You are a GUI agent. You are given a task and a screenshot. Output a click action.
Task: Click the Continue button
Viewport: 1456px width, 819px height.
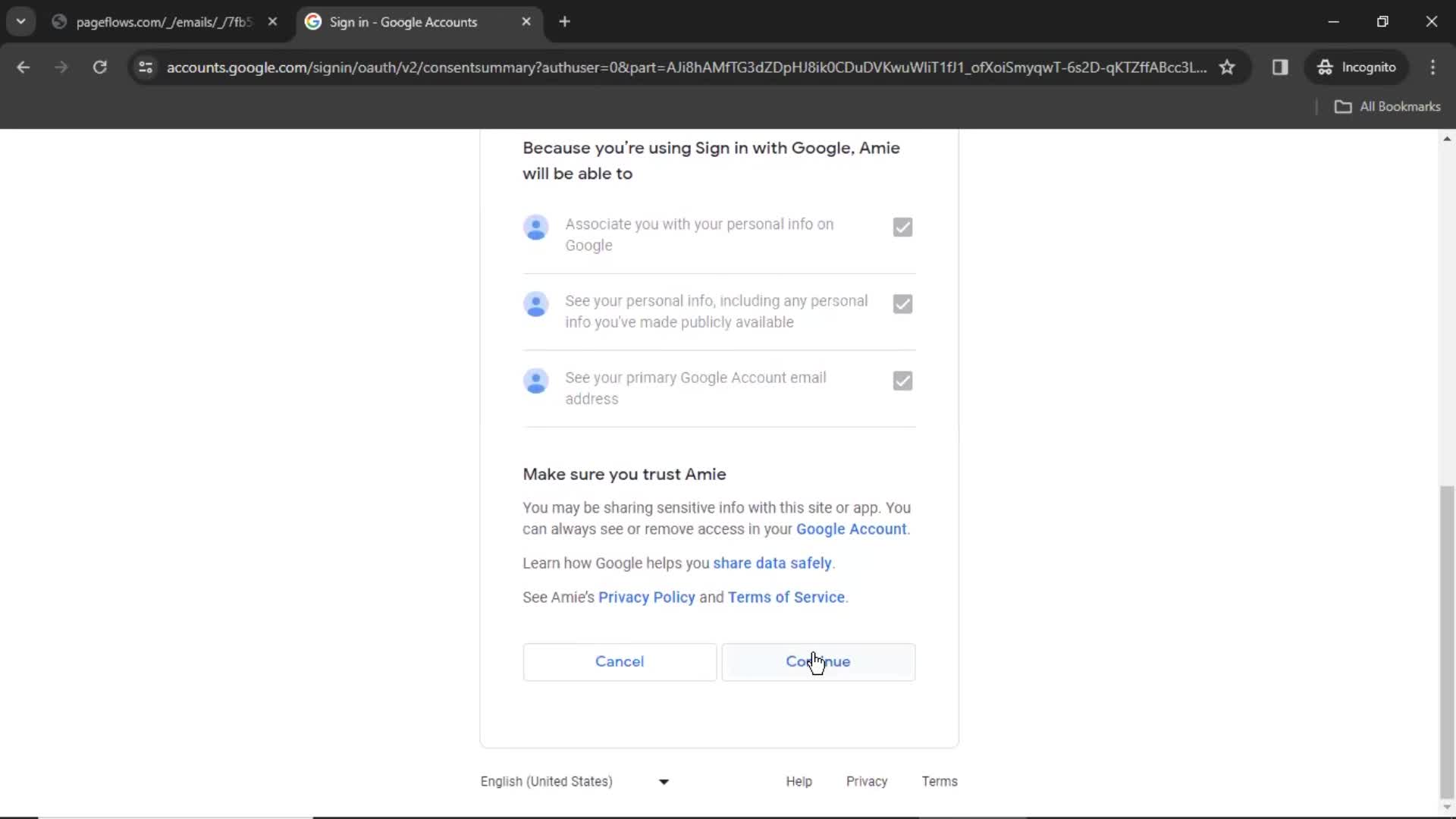tap(818, 662)
